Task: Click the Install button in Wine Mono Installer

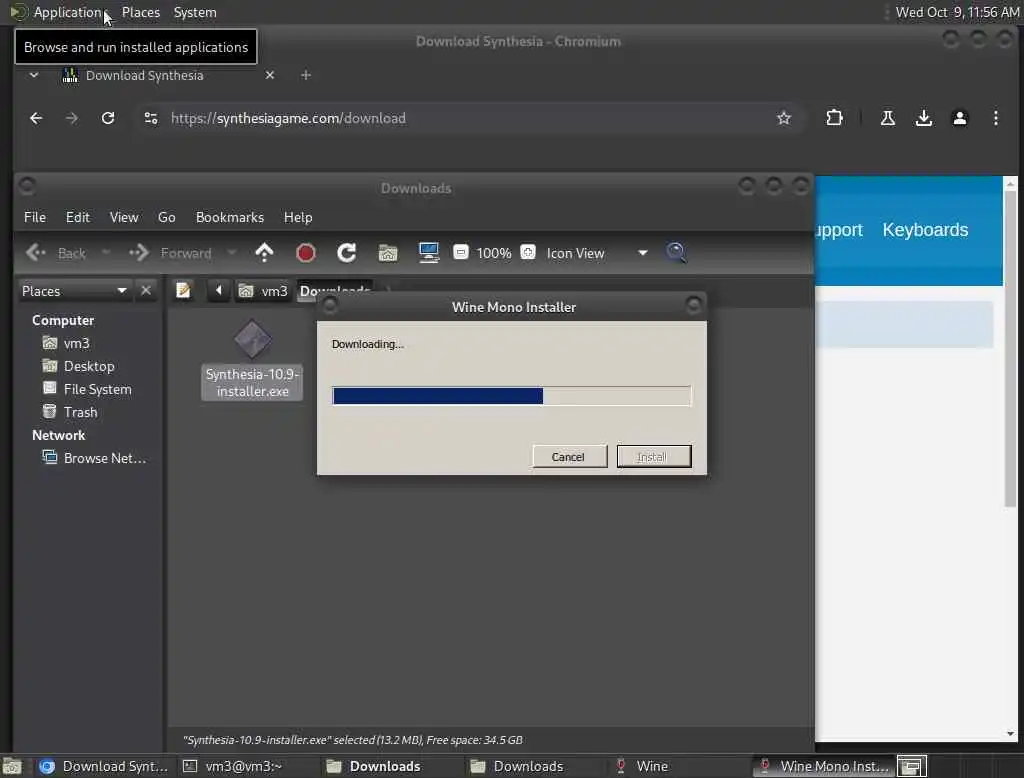Action: point(653,457)
